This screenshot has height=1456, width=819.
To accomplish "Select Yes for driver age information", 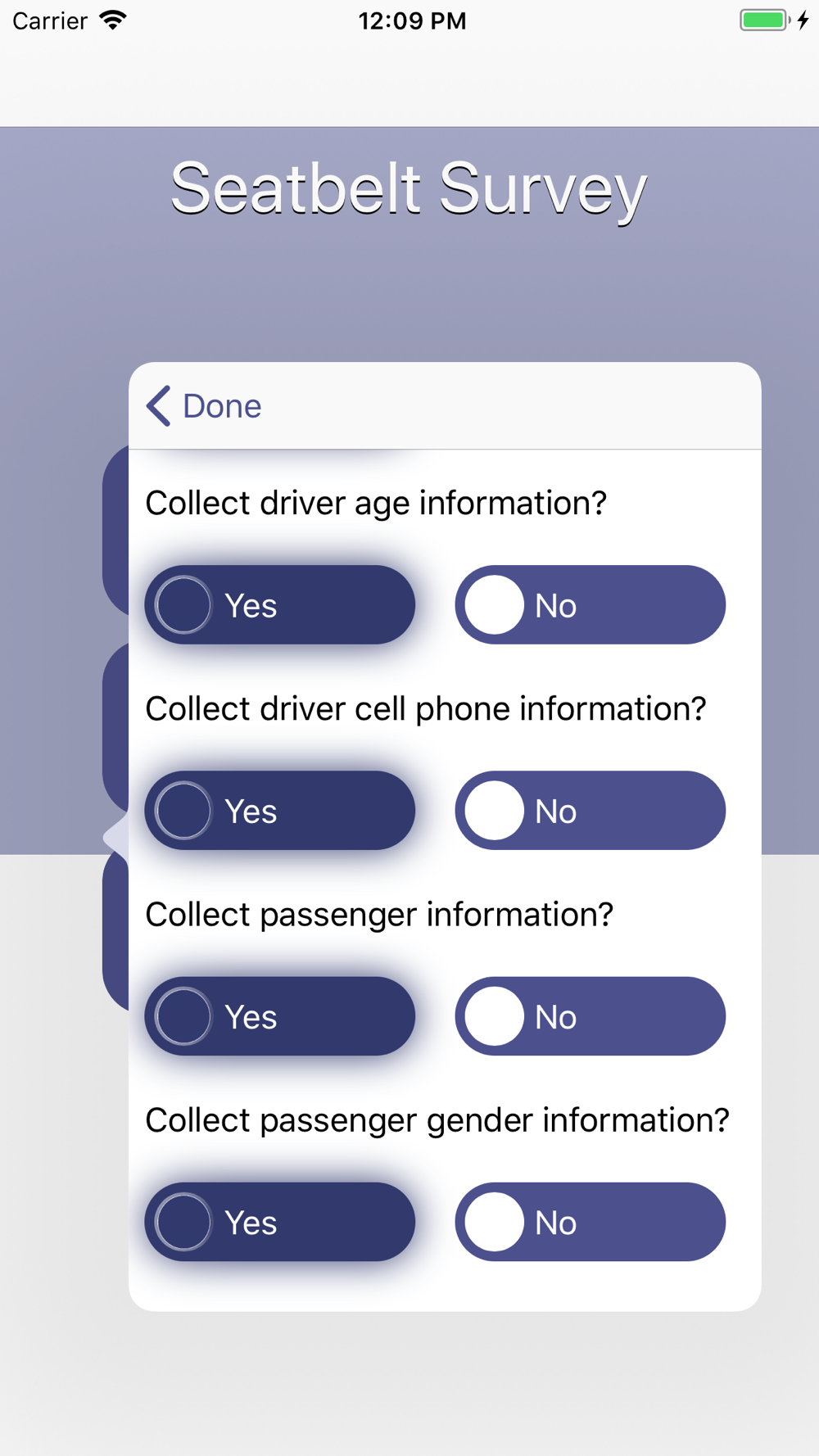I will (x=279, y=605).
